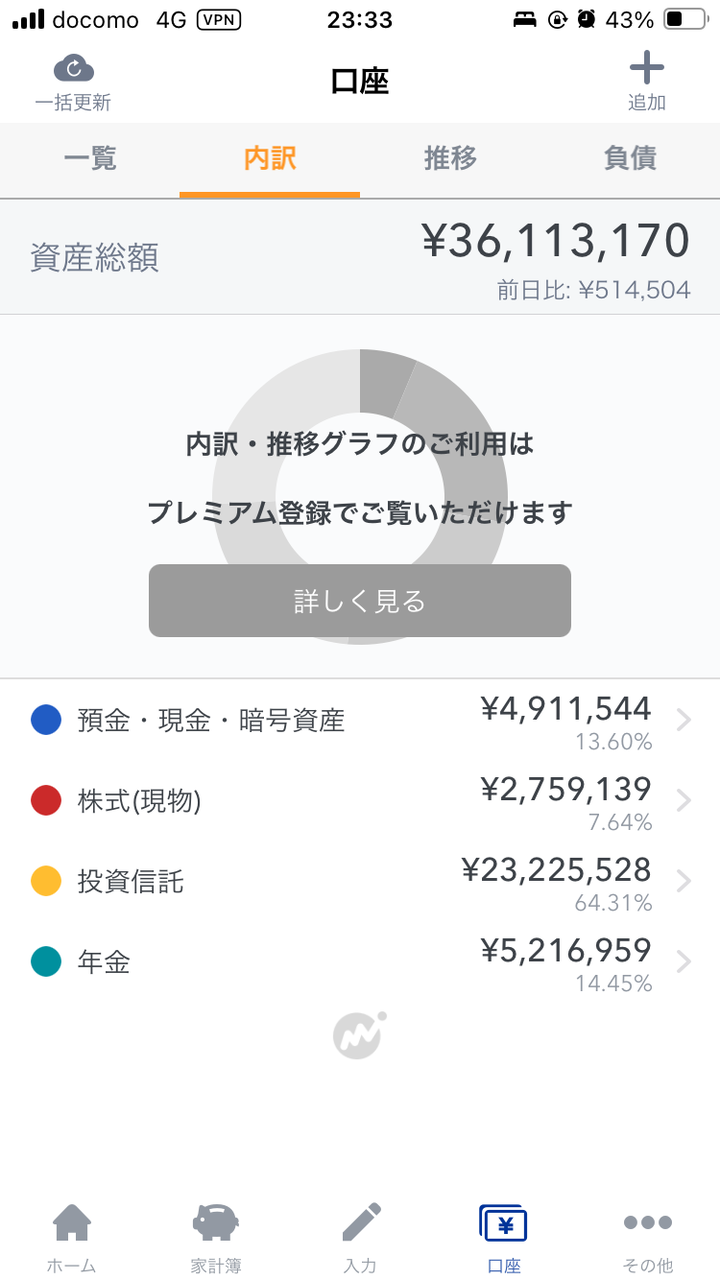Viewport: 720px width, 1280px height.
Task: Open the three-dot other menu
Action: pos(648,1222)
